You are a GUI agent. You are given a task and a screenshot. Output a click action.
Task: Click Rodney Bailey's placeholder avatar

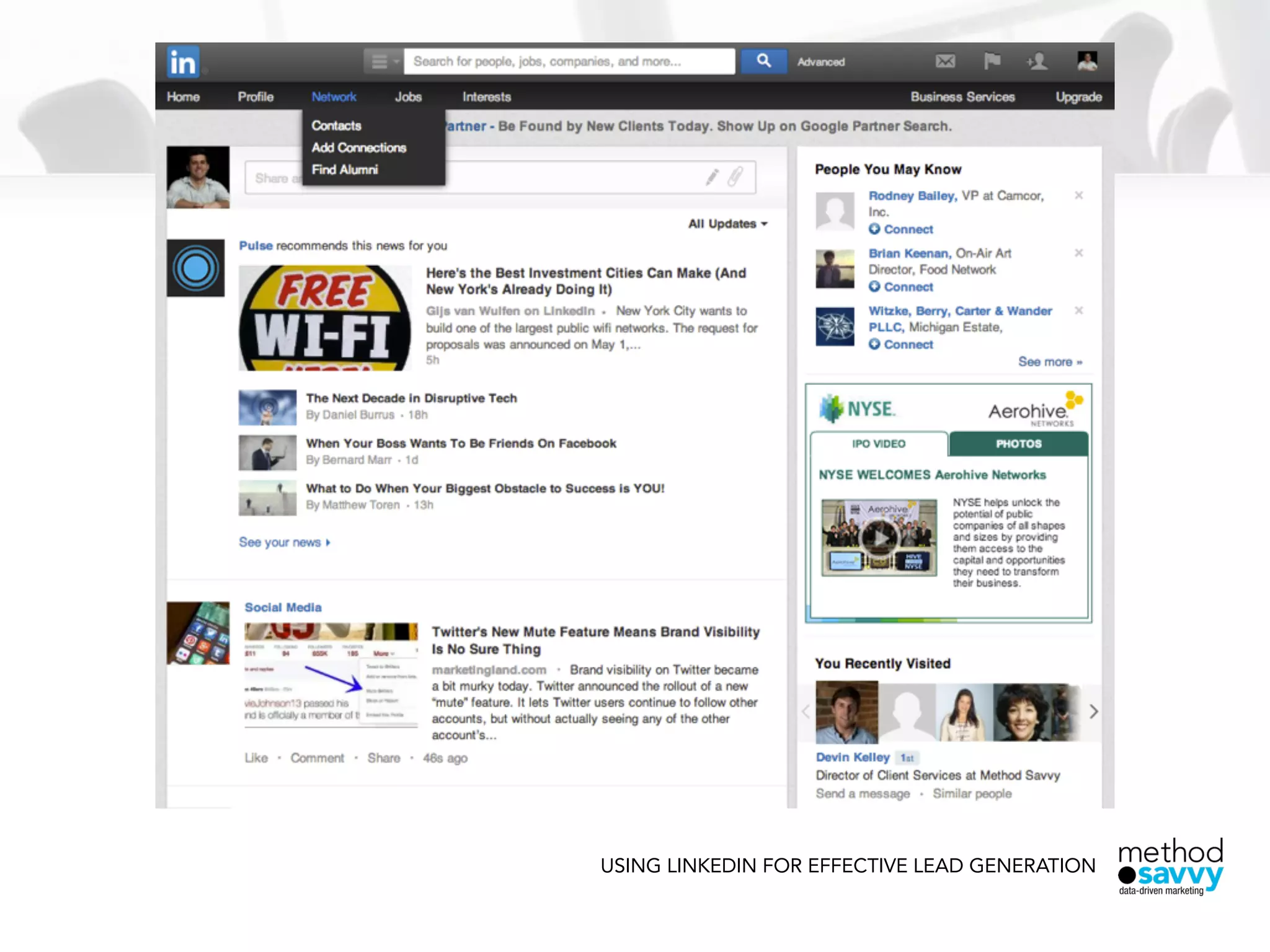click(x=835, y=211)
